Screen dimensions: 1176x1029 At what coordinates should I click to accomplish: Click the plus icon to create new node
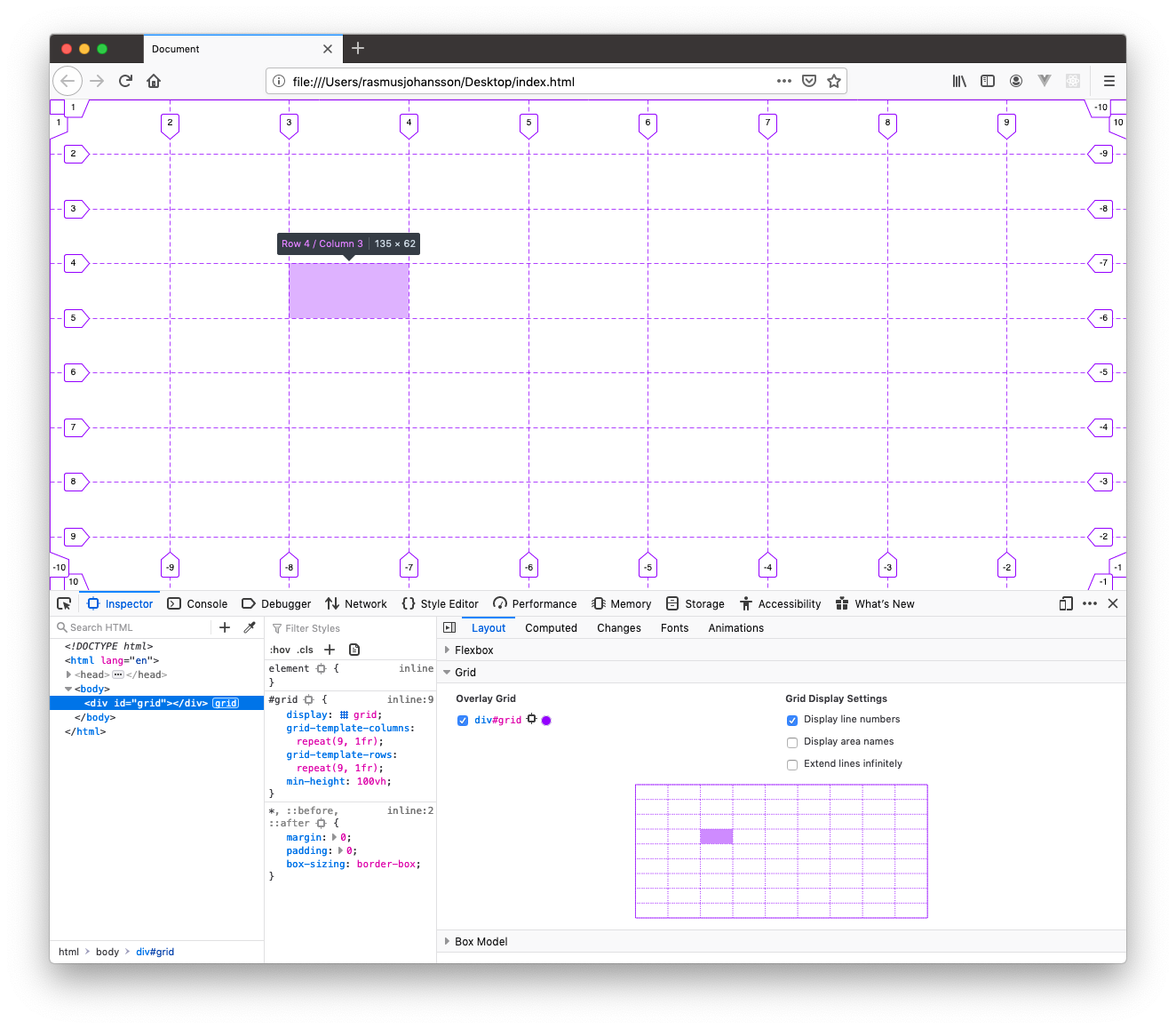(x=225, y=627)
